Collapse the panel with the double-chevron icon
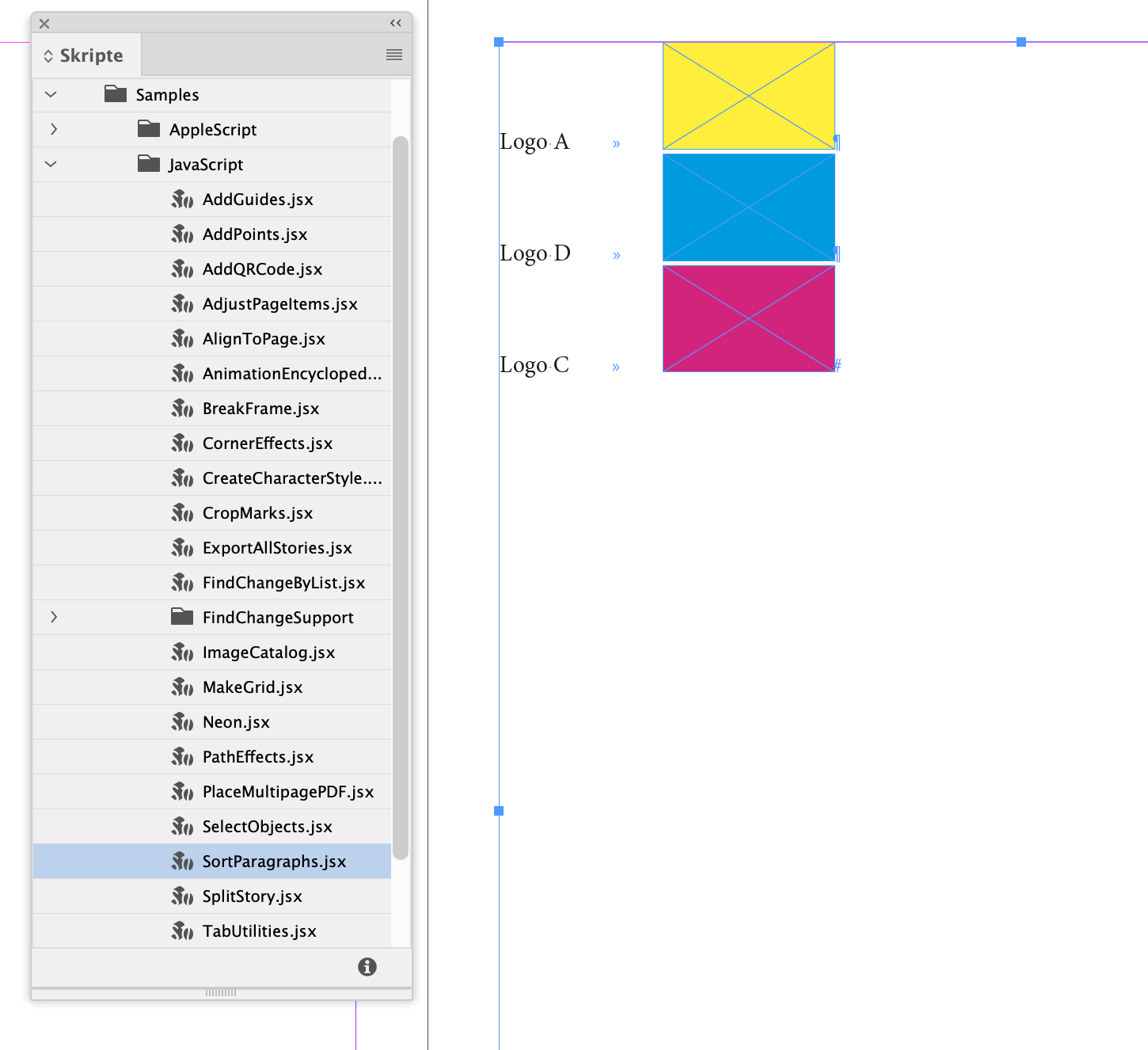This screenshot has height=1050, width=1148. click(x=395, y=23)
